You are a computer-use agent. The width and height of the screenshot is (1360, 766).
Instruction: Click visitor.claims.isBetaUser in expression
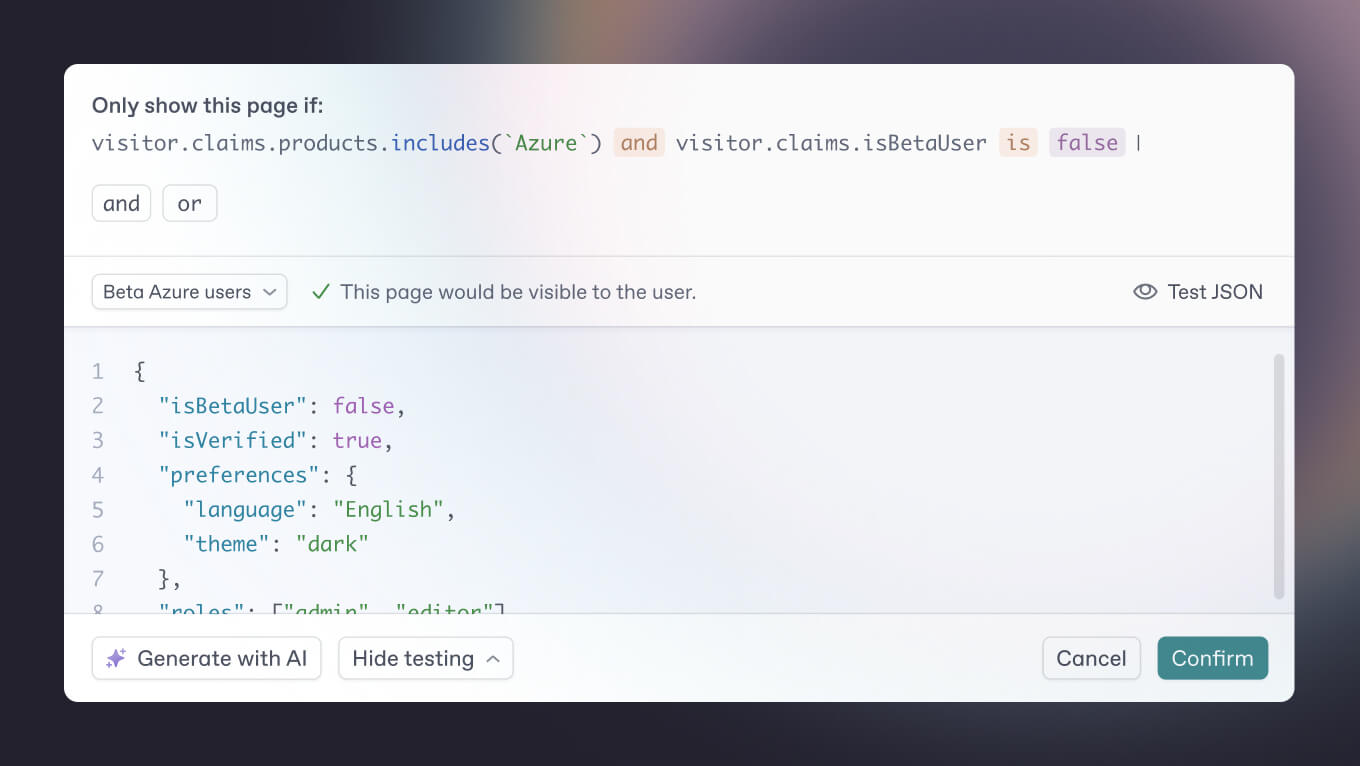831,143
